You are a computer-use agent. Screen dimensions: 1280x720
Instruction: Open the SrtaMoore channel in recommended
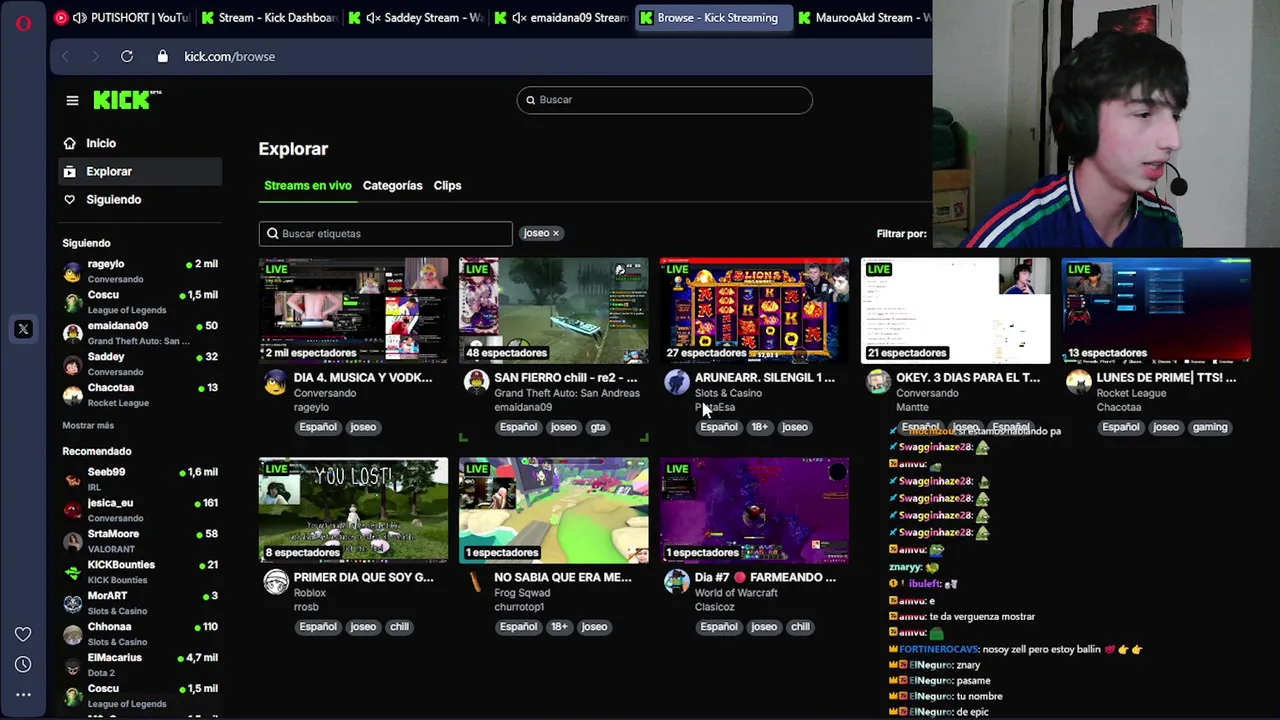[140, 541]
